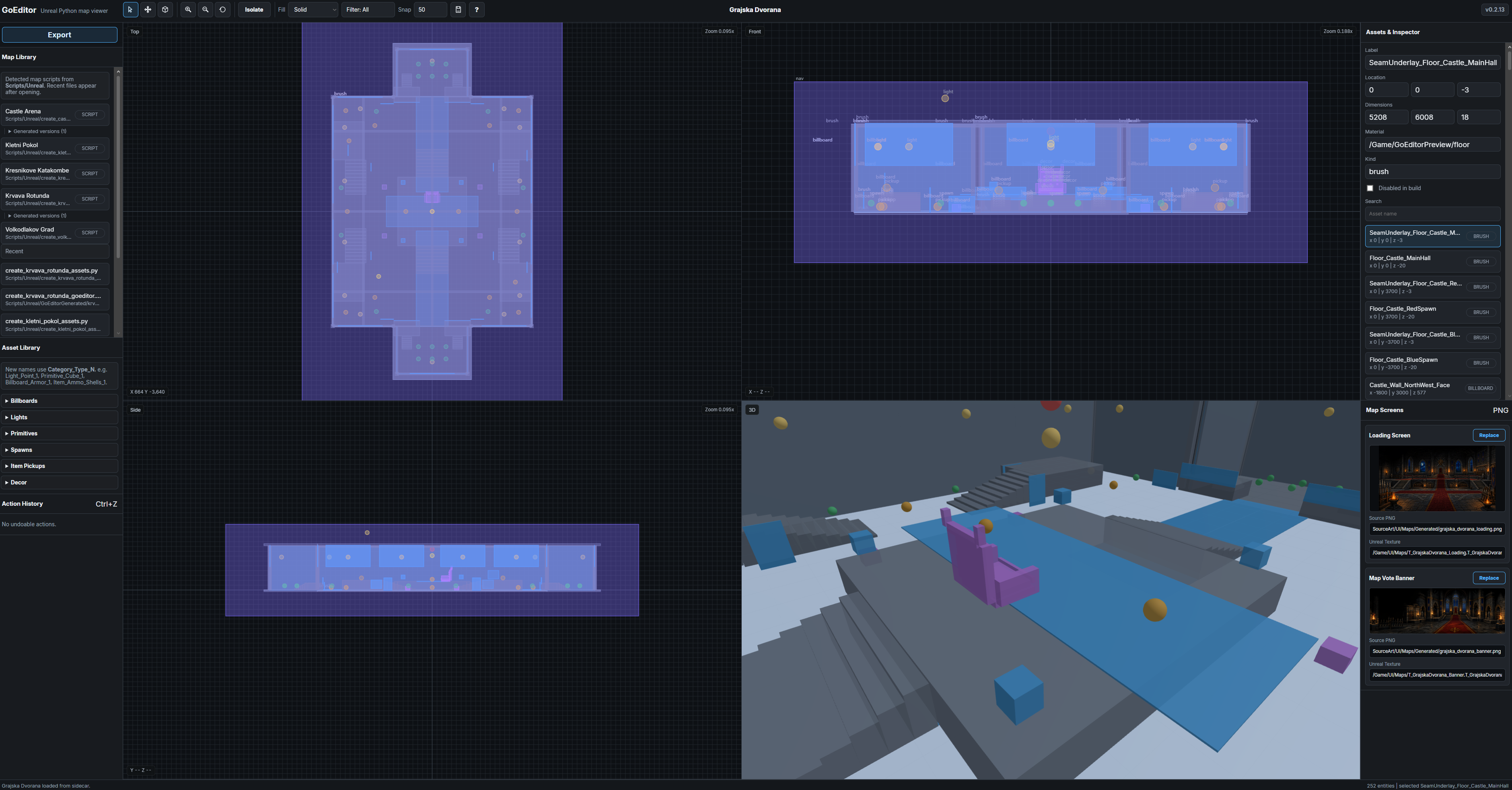This screenshot has width=1512, height=790.
Task: Click the reset view icon
Action: point(222,9)
